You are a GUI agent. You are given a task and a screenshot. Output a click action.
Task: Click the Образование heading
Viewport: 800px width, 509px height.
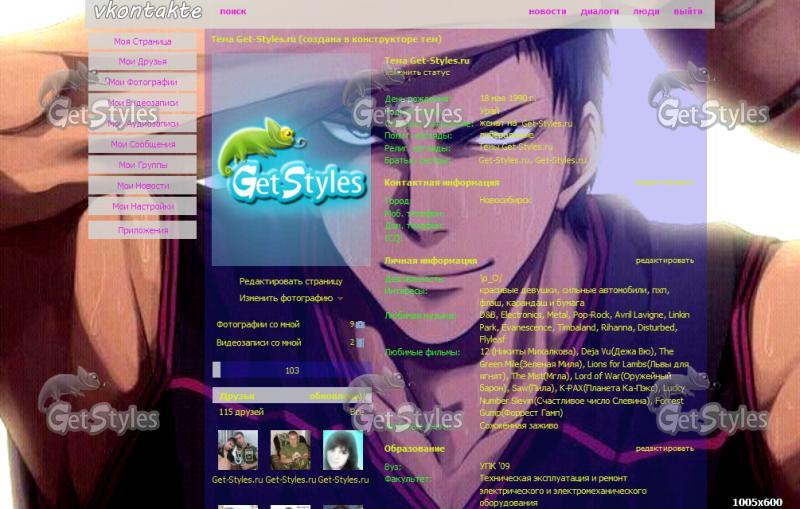(x=414, y=449)
